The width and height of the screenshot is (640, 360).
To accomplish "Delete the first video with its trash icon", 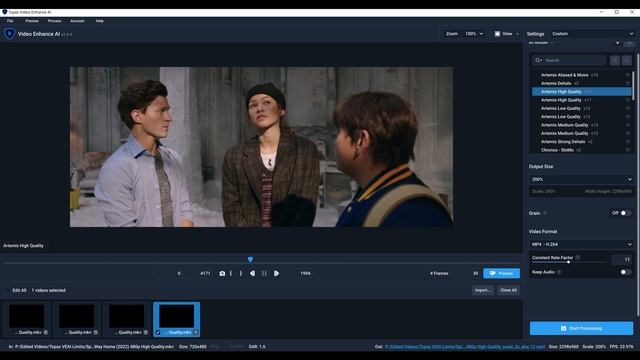I will (x=45, y=333).
